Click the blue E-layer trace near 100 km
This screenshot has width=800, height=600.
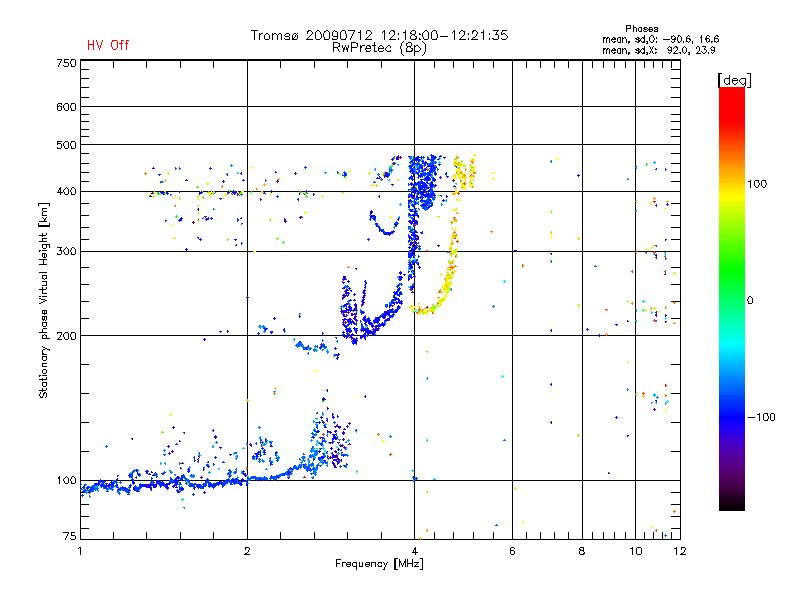pyautogui.click(x=168, y=484)
